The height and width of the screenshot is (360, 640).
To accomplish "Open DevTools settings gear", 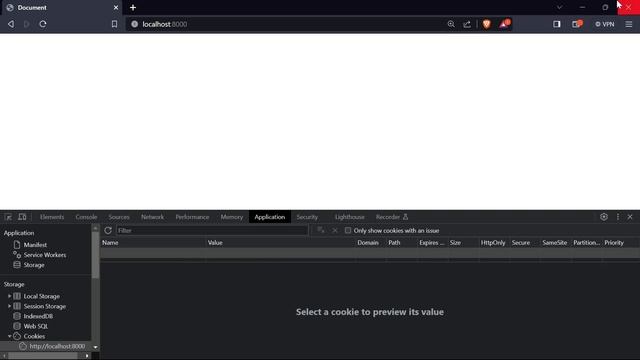I will click(604, 217).
